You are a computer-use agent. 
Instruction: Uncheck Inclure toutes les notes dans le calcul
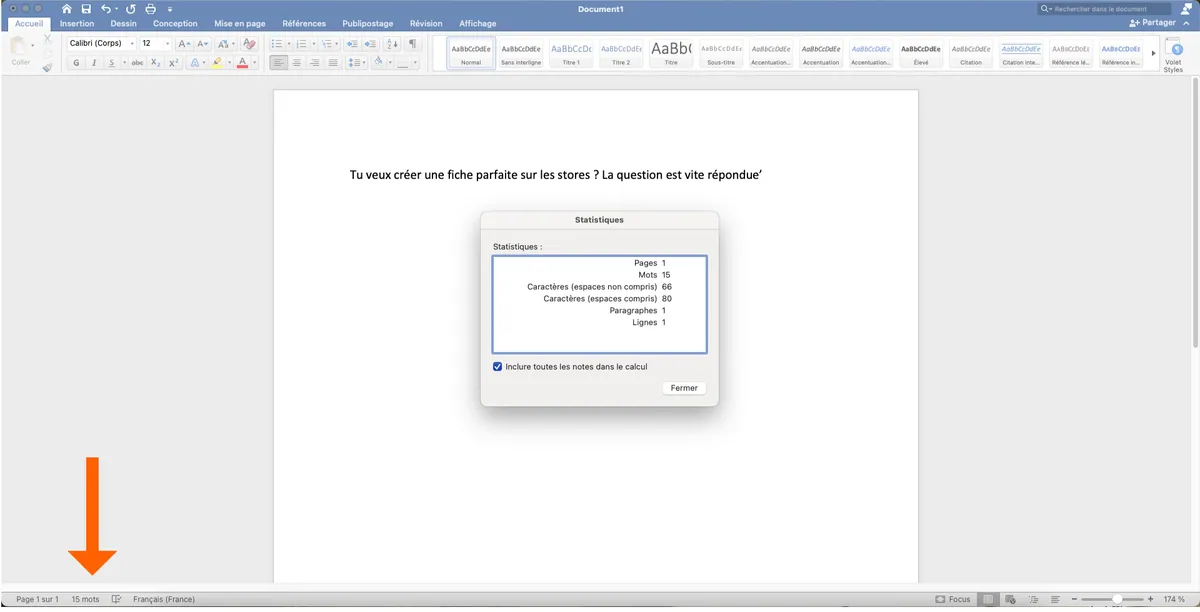click(498, 367)
